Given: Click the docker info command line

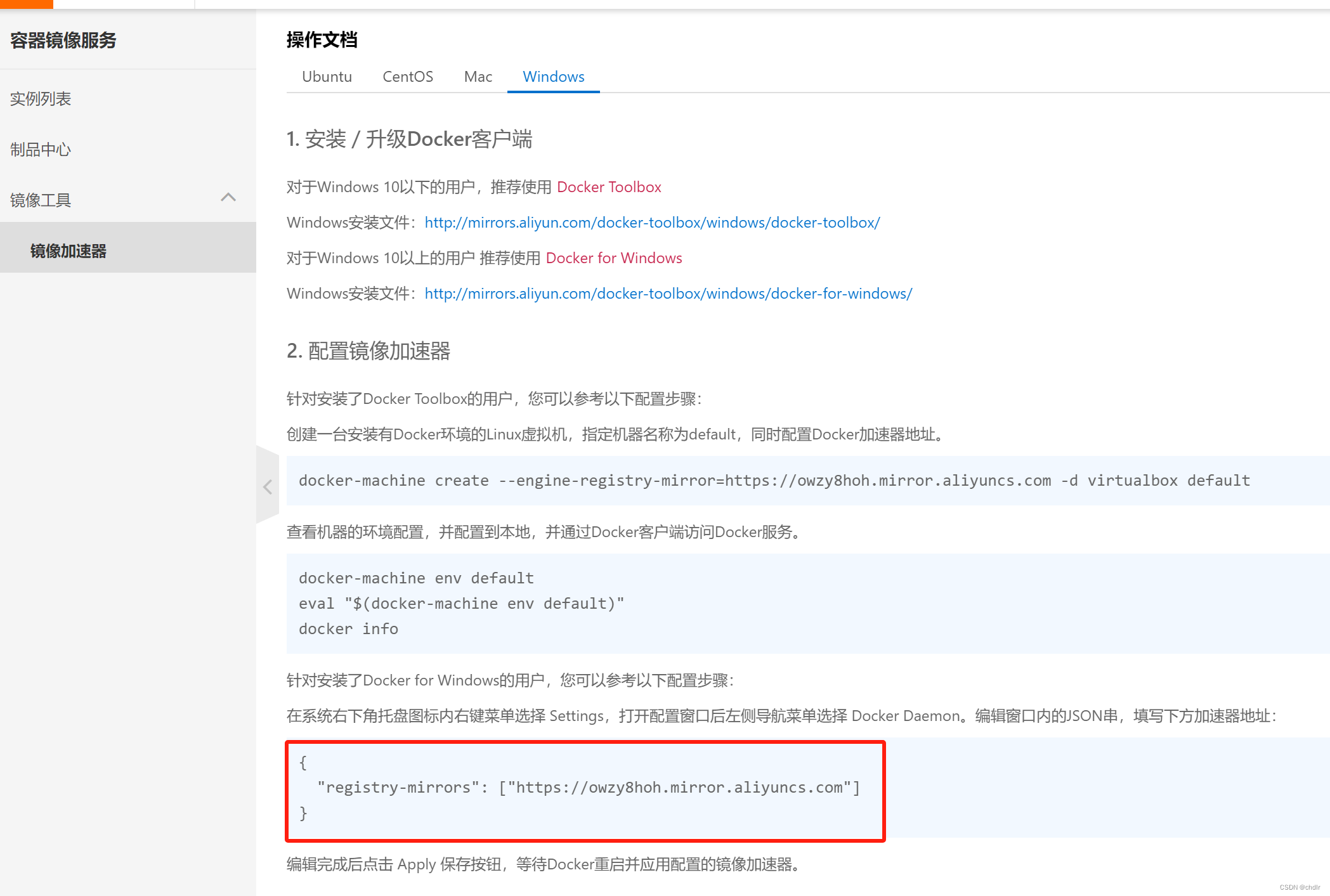Looking at the screenshot, I should pyautogui.click(x=348, y=629).
